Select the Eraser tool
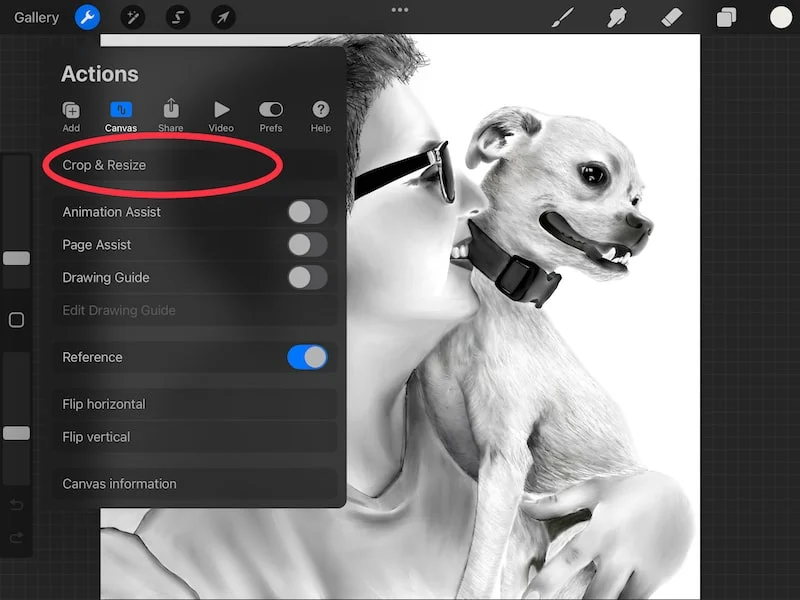 671,18
